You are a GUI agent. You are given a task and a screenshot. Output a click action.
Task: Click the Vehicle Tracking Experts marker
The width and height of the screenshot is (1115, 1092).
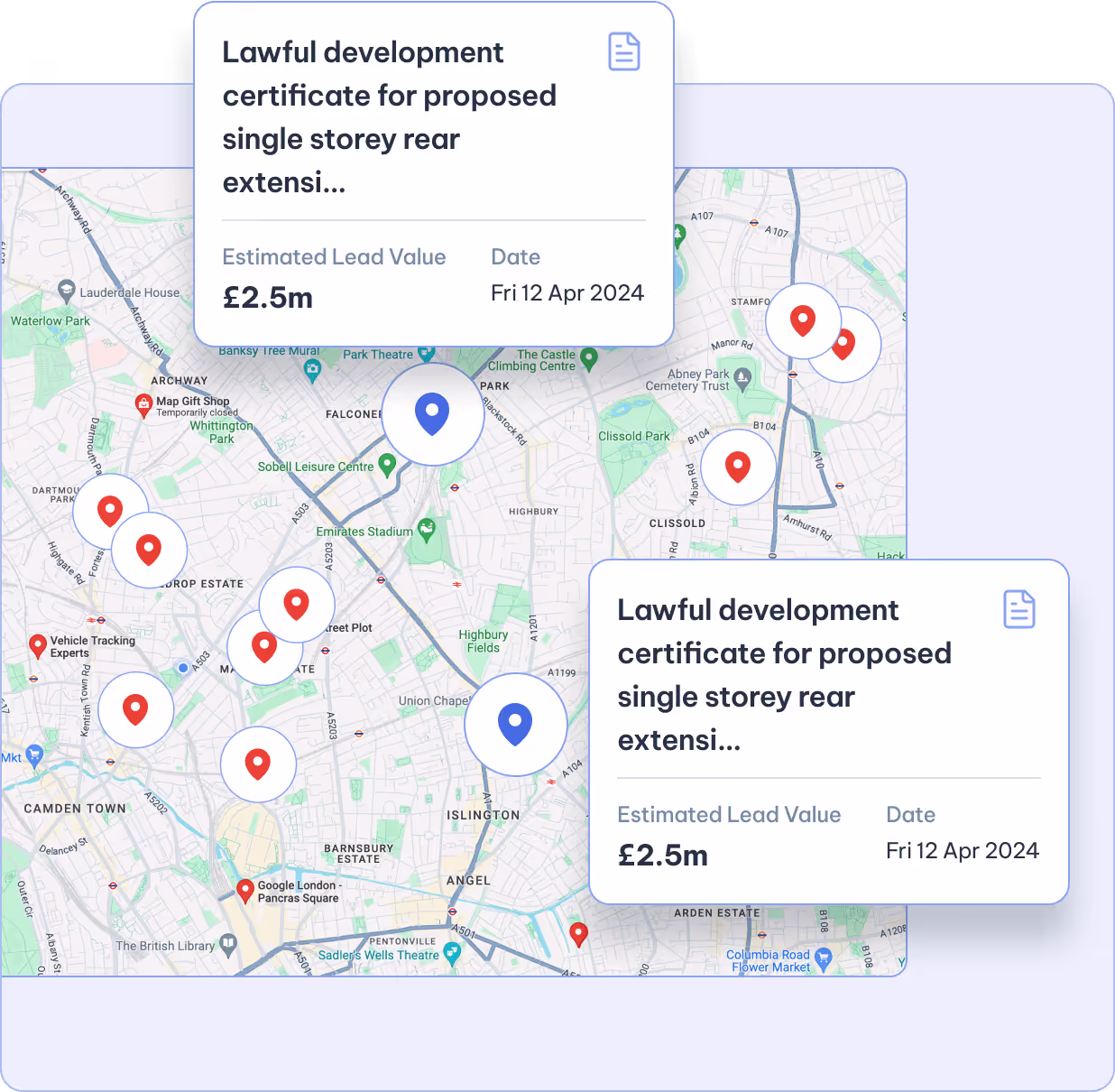[x=38, y=646]
